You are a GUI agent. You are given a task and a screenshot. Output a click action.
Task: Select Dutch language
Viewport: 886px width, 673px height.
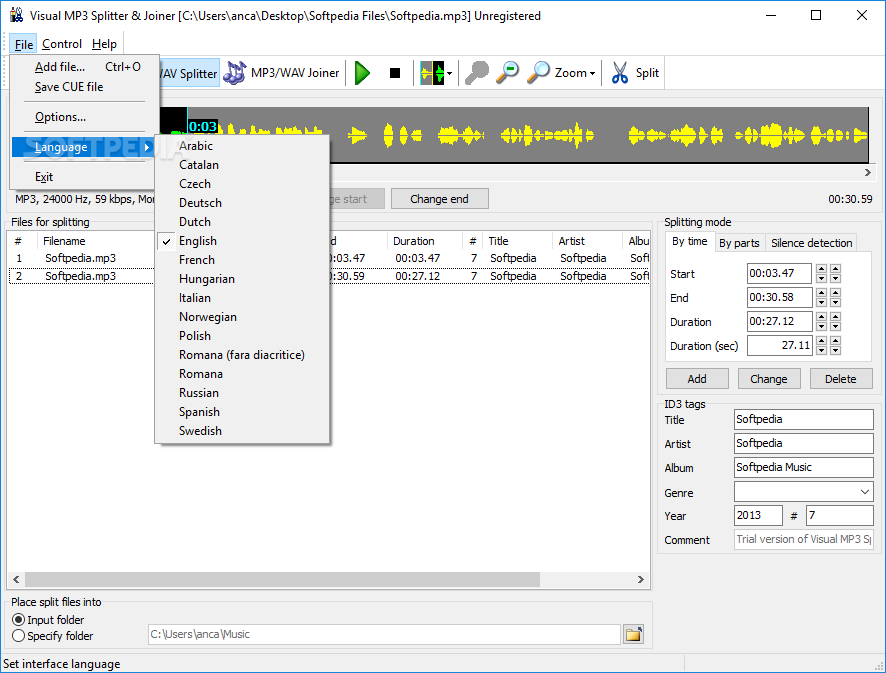pyautogui.click(x=242, y=222)
